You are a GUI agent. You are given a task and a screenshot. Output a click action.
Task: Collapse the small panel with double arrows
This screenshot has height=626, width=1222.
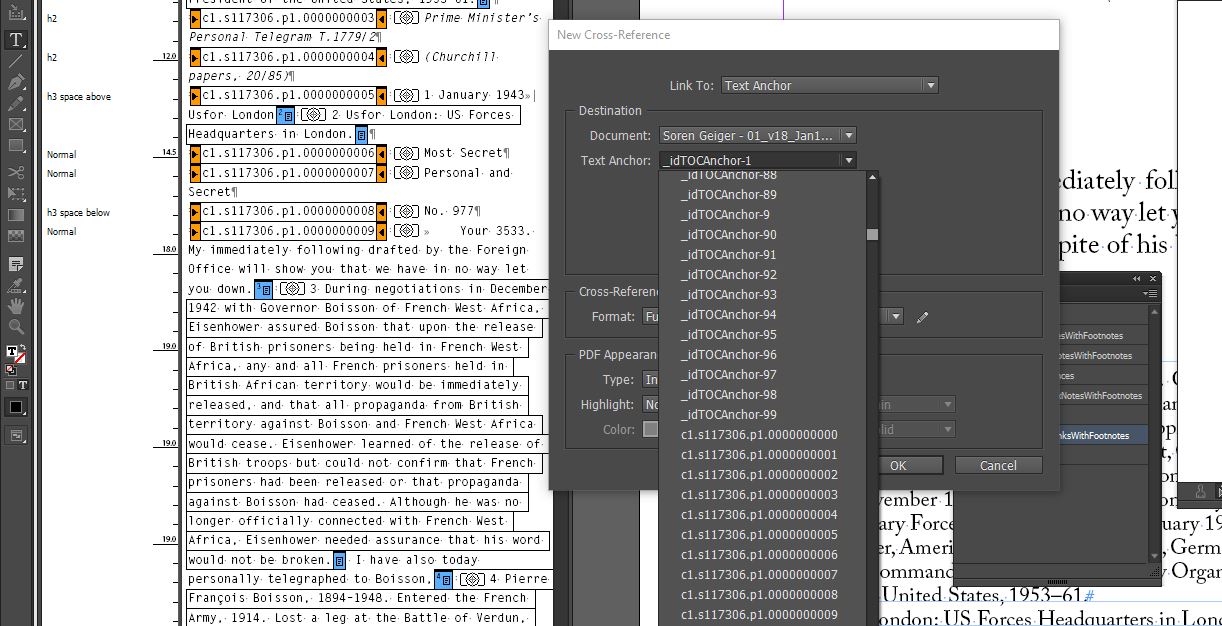point(1136,278)
